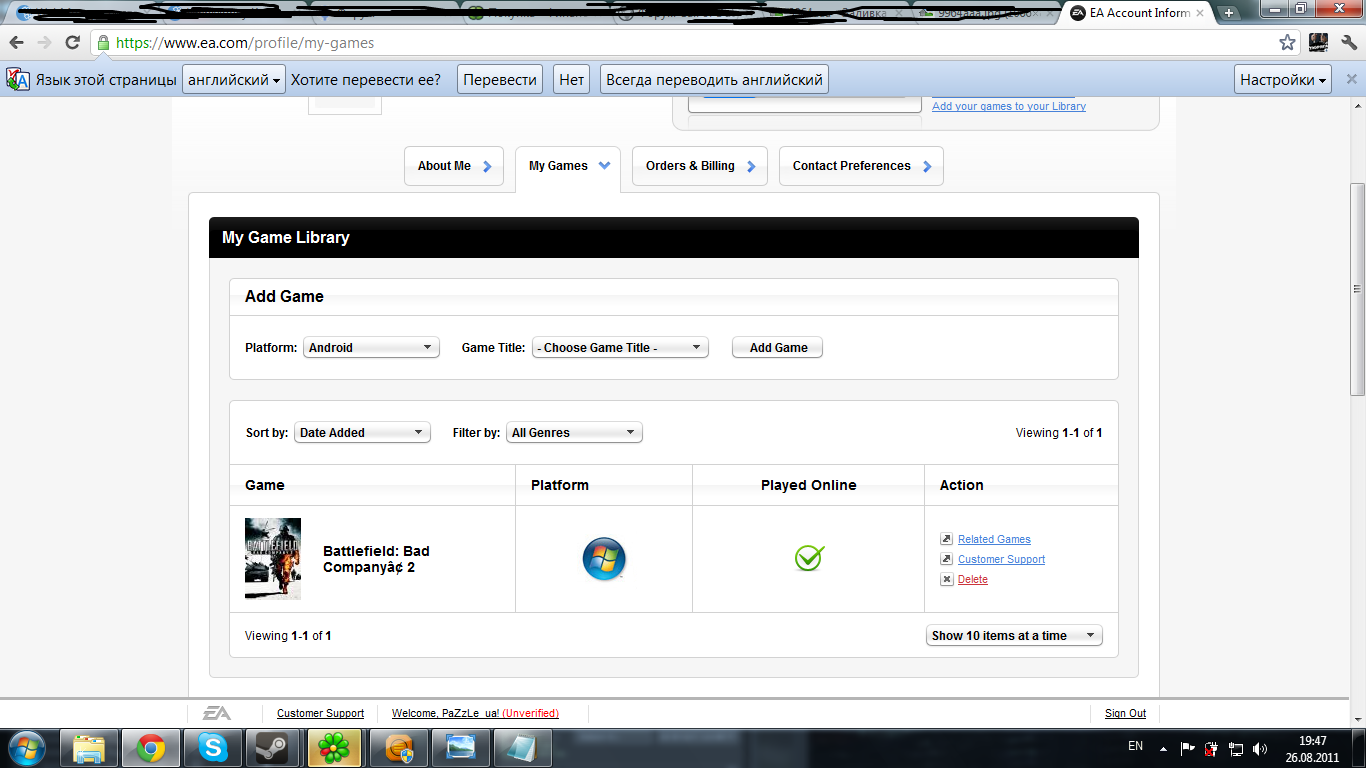Close the EA Account Inform browser tab
This screenshot has height=768, width=1366.
pos(1198,14)
